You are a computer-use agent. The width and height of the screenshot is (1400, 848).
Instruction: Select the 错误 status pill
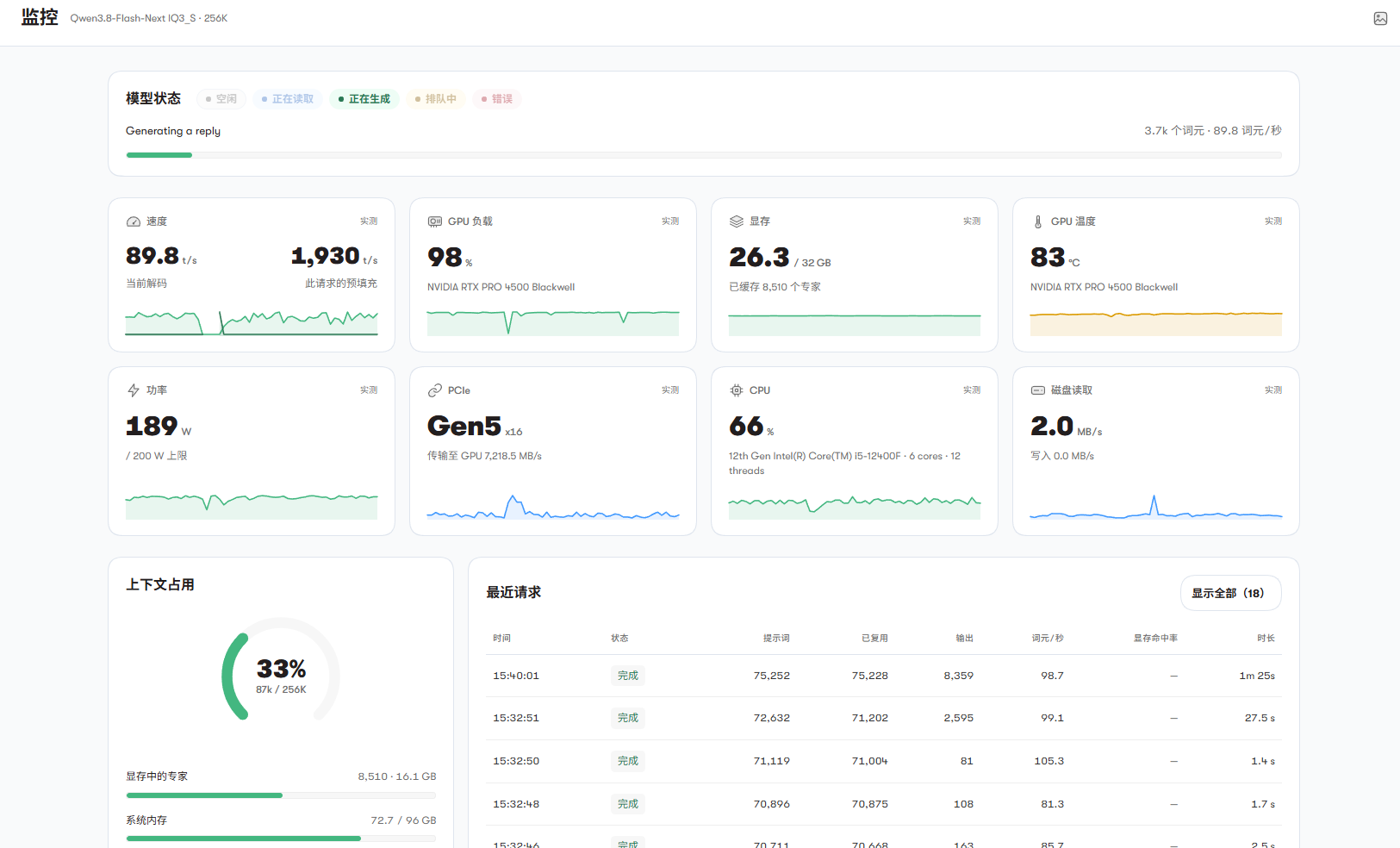tap(497, 99)
